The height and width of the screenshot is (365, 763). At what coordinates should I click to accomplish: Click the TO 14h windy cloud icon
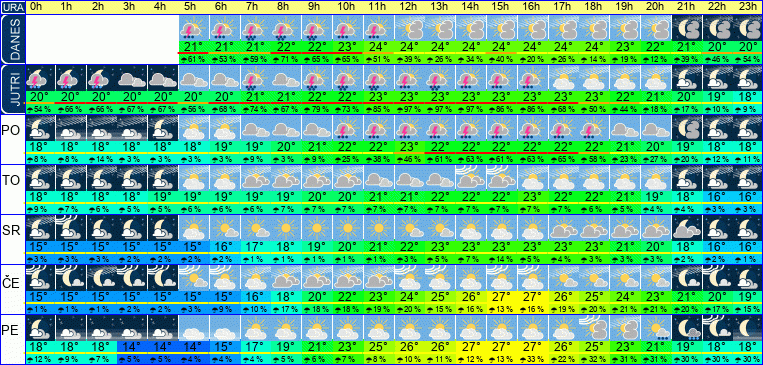[x=471, y=178]
